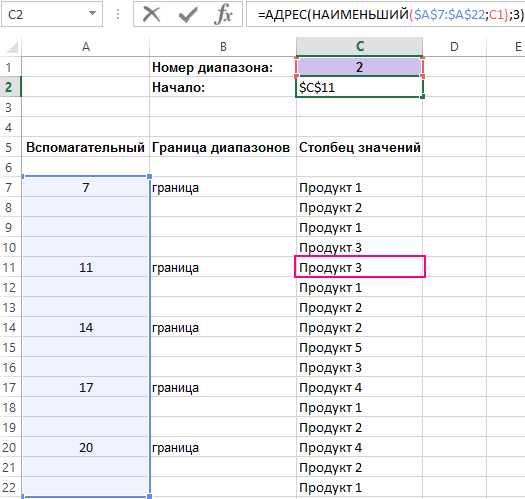The image size is (525, 499).
Task: Click 'граница' in row 11
Action: coord(223,267)
